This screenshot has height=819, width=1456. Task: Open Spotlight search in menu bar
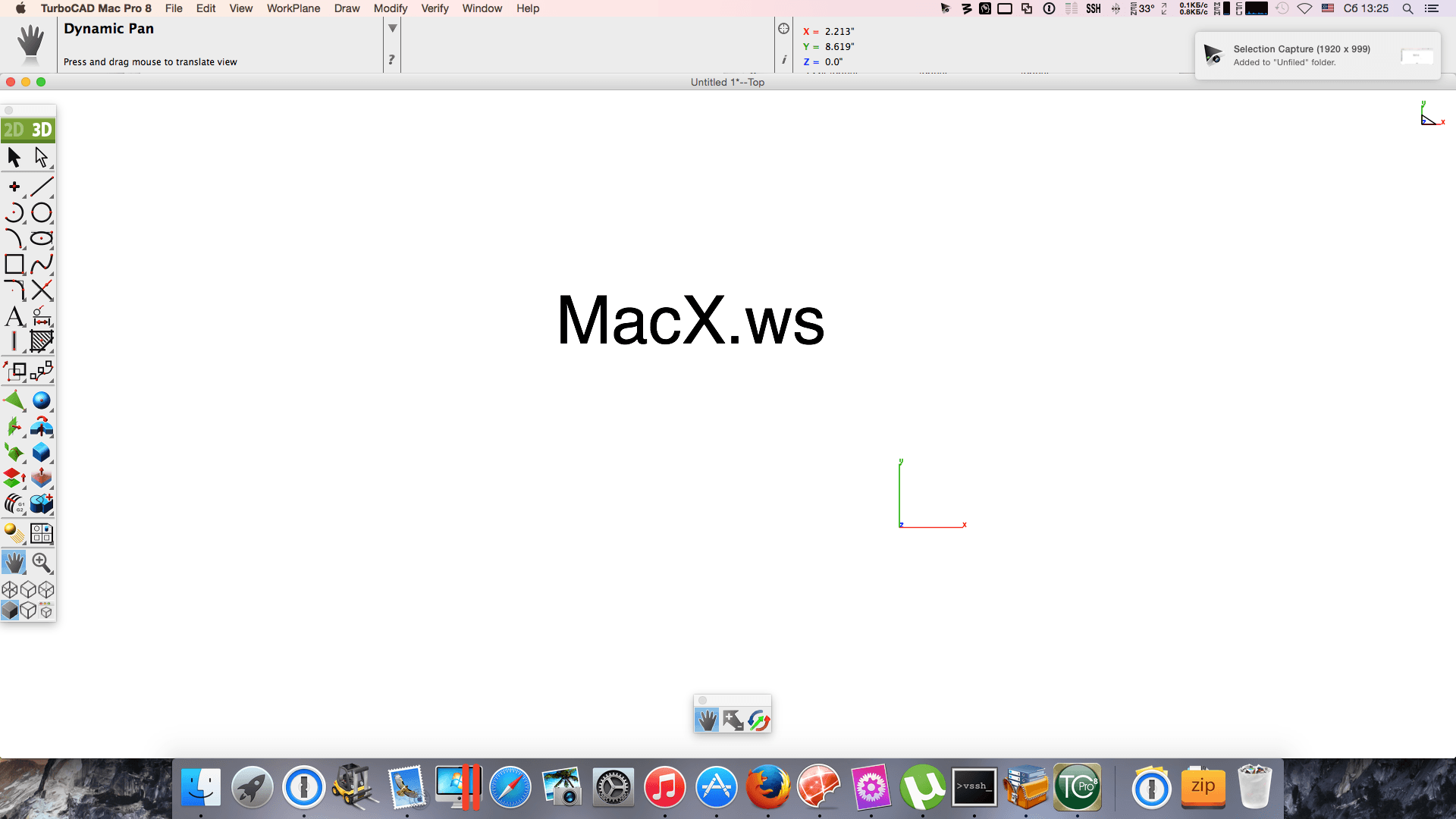(x=1407, y=8)
